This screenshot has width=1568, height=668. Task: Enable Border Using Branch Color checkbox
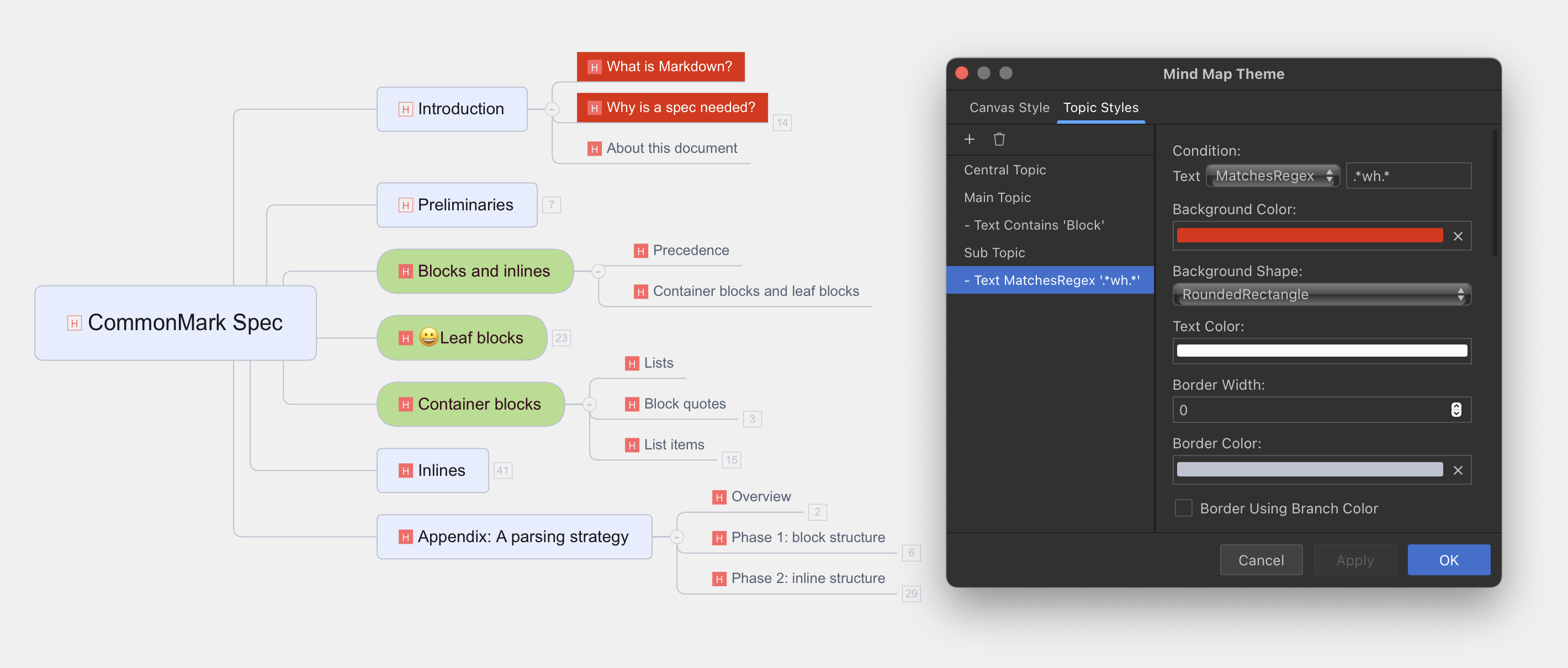coord(1183,508)
